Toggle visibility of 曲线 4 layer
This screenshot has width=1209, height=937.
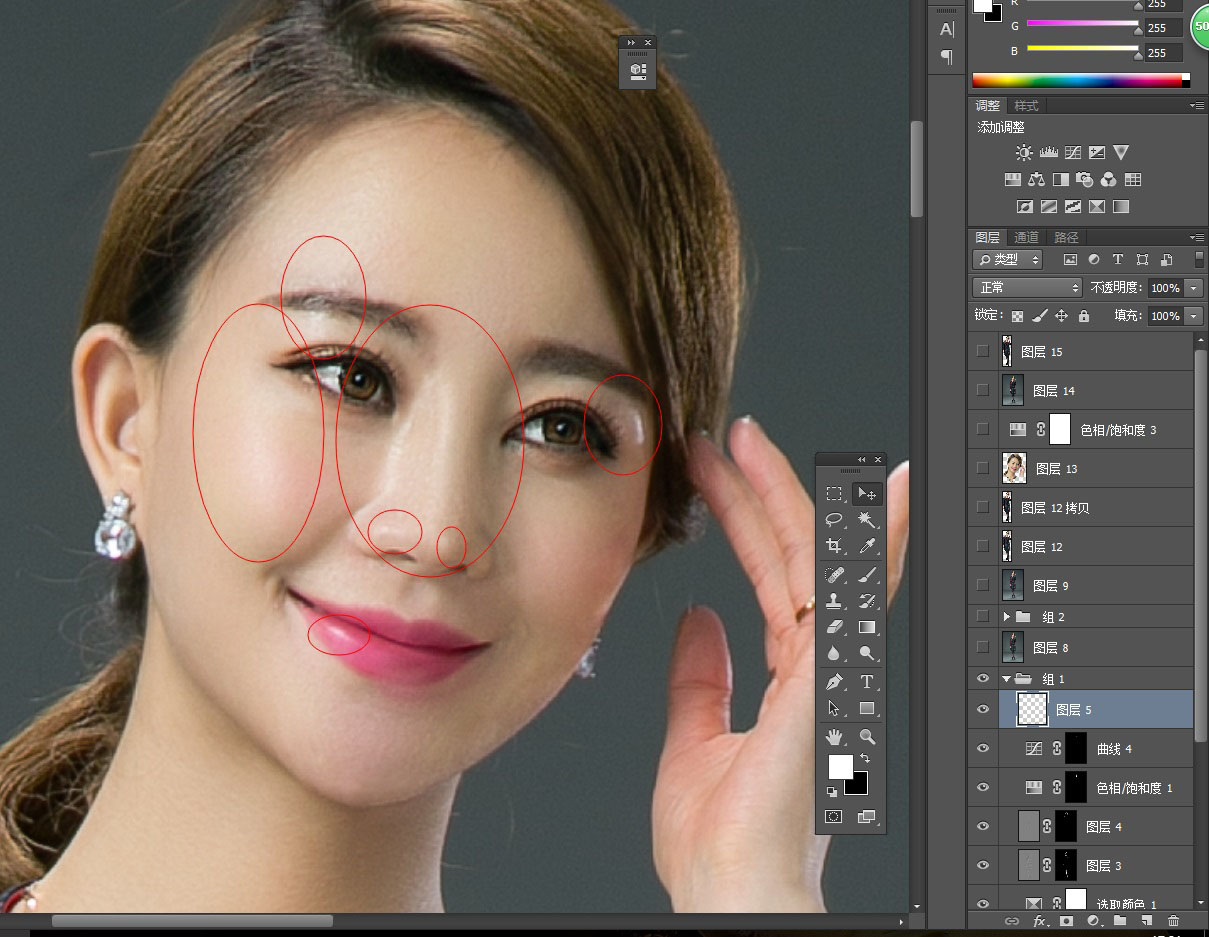coord(983,748)
